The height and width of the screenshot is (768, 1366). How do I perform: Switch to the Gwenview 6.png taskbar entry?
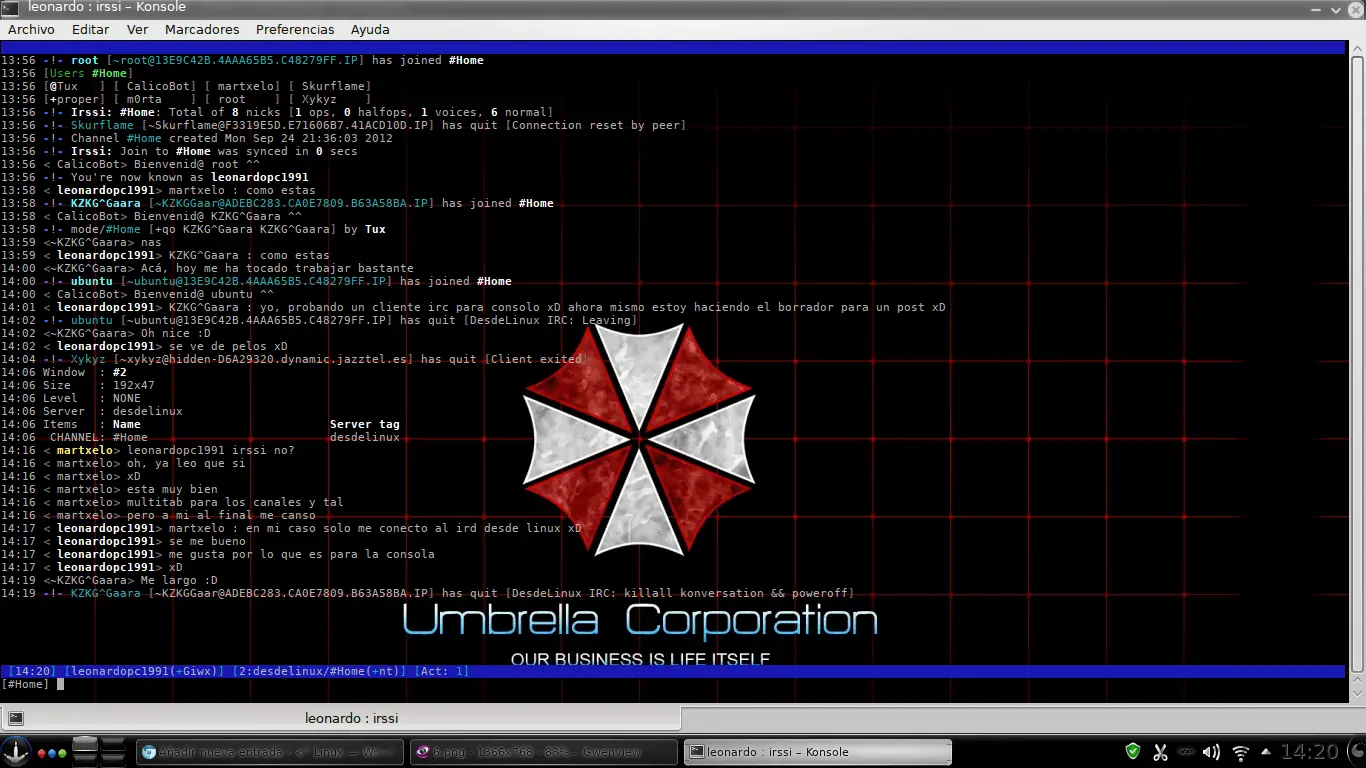pos(542,752)
